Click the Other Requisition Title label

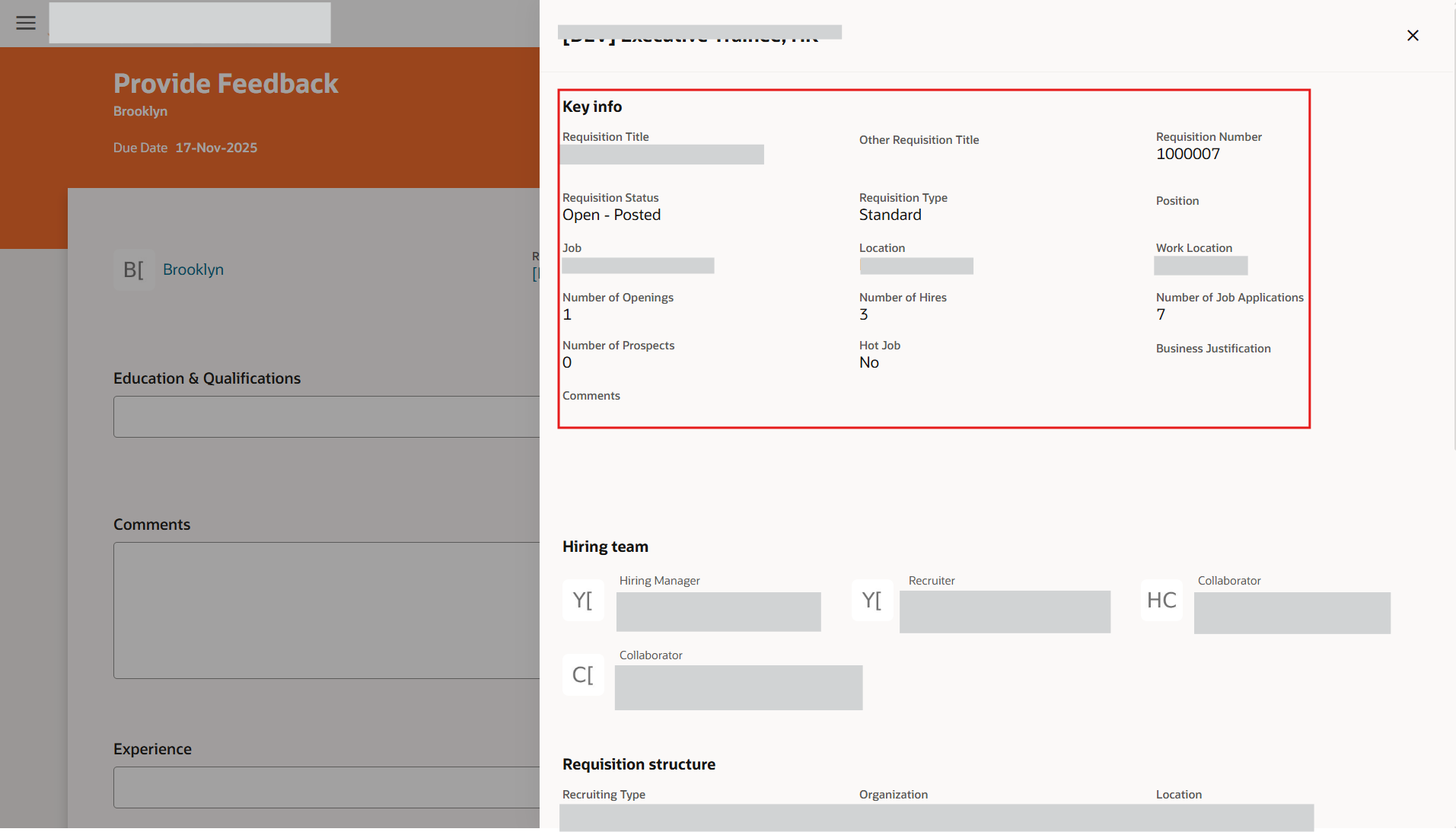tap(919, 140)
